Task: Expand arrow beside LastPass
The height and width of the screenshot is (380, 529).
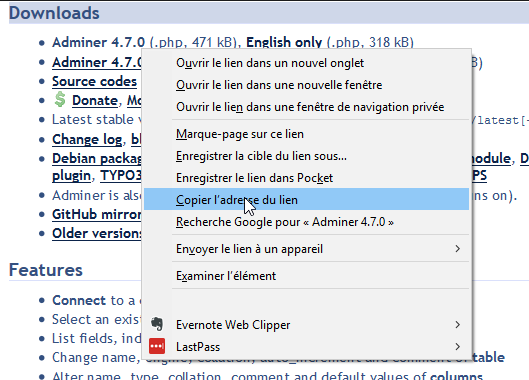Action: click(457, 347)
